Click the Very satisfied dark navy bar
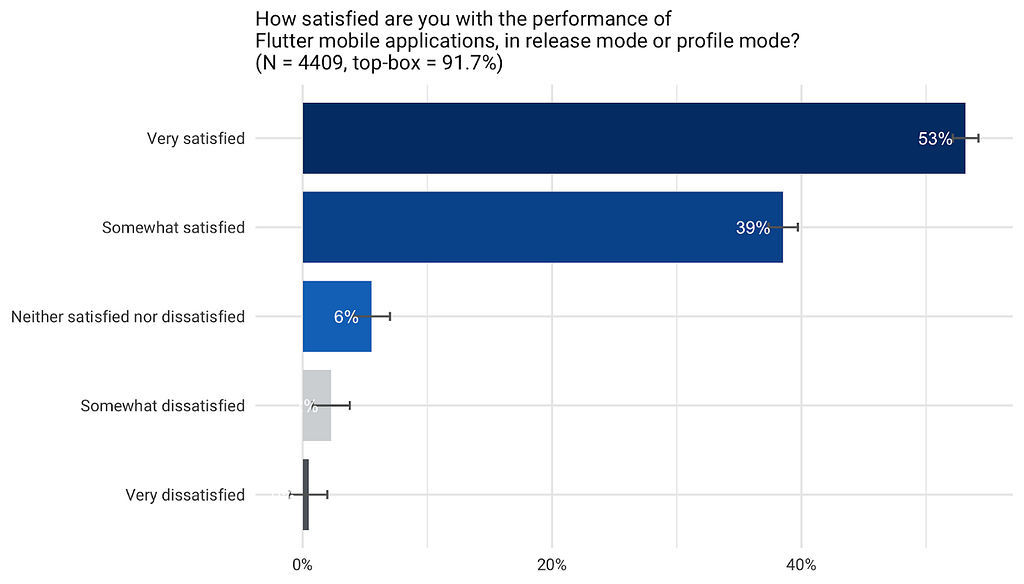The width and height of the screenshot is (1024, 584). (x=633, y=138)
